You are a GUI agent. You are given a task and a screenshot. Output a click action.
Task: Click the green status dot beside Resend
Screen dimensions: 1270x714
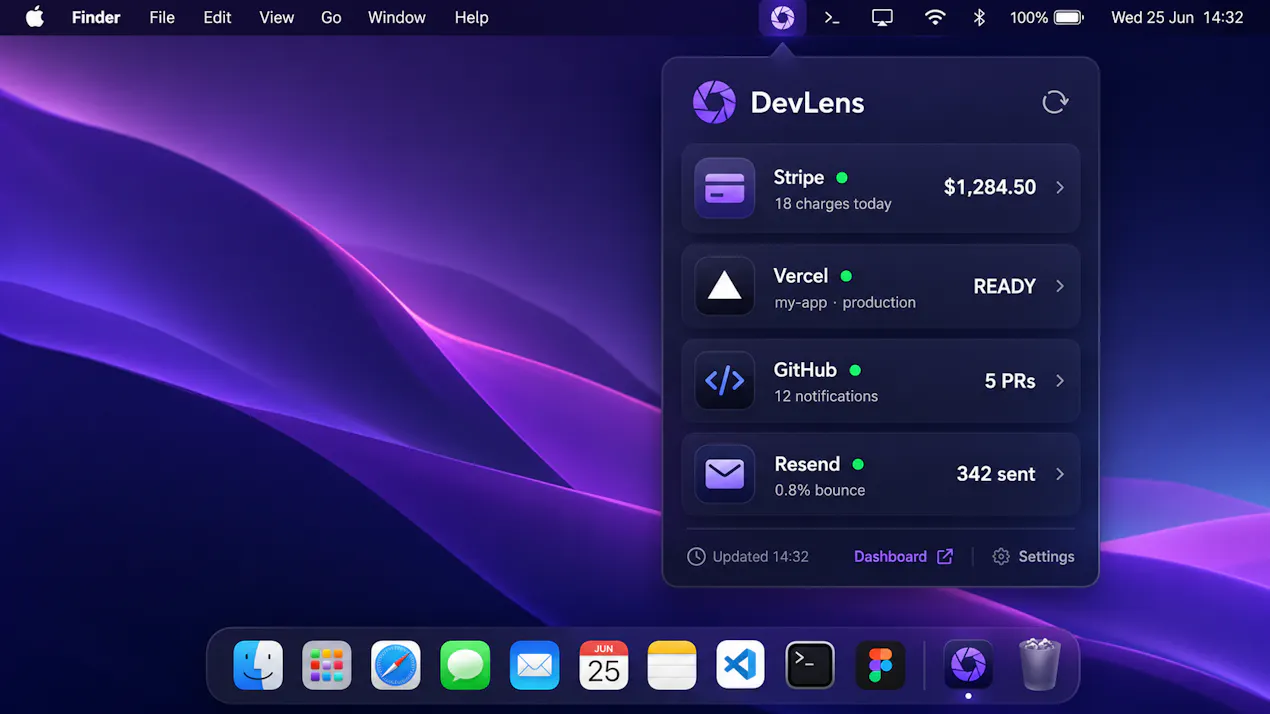858,464
